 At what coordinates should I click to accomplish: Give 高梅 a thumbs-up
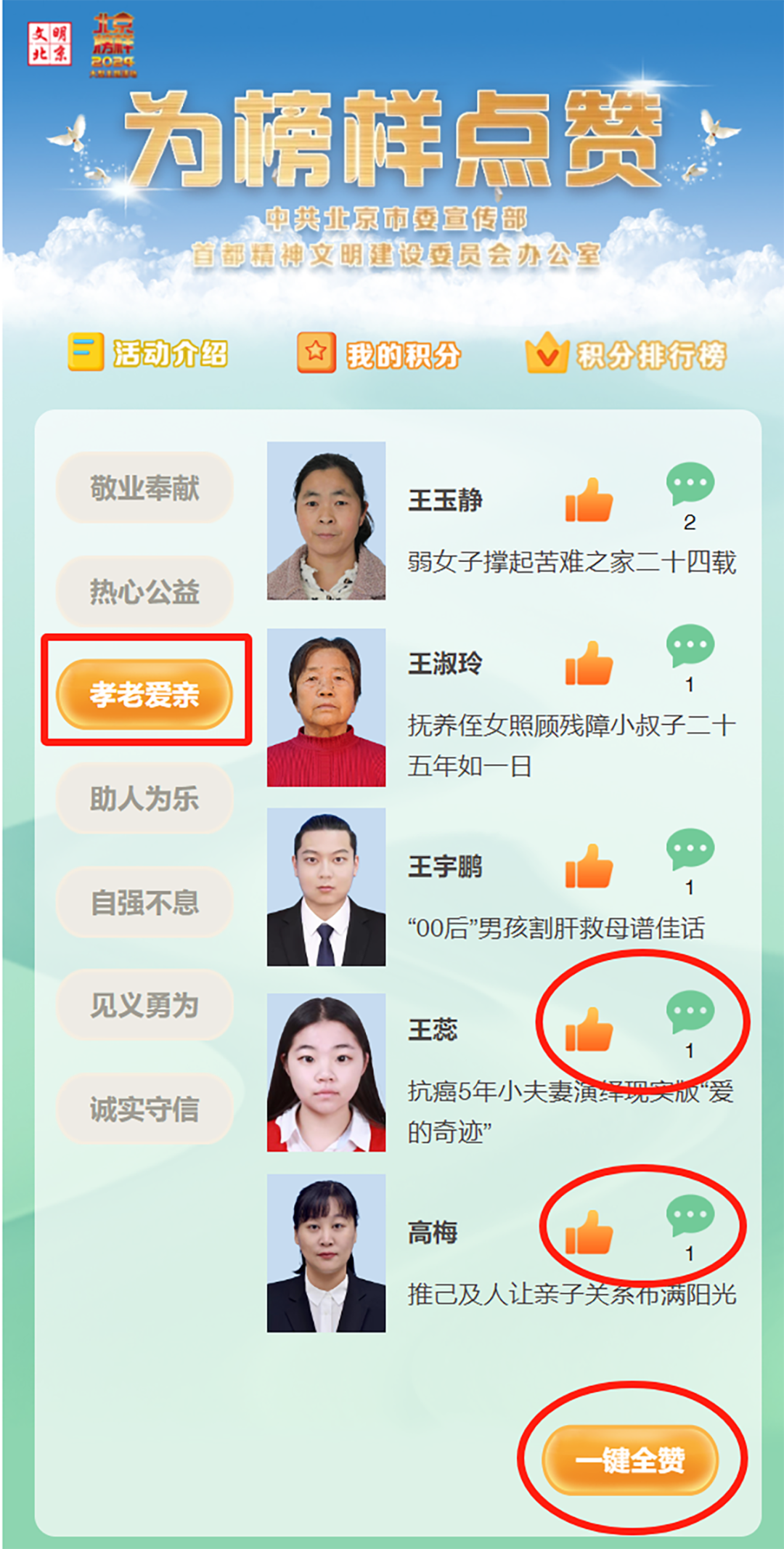589,1232
